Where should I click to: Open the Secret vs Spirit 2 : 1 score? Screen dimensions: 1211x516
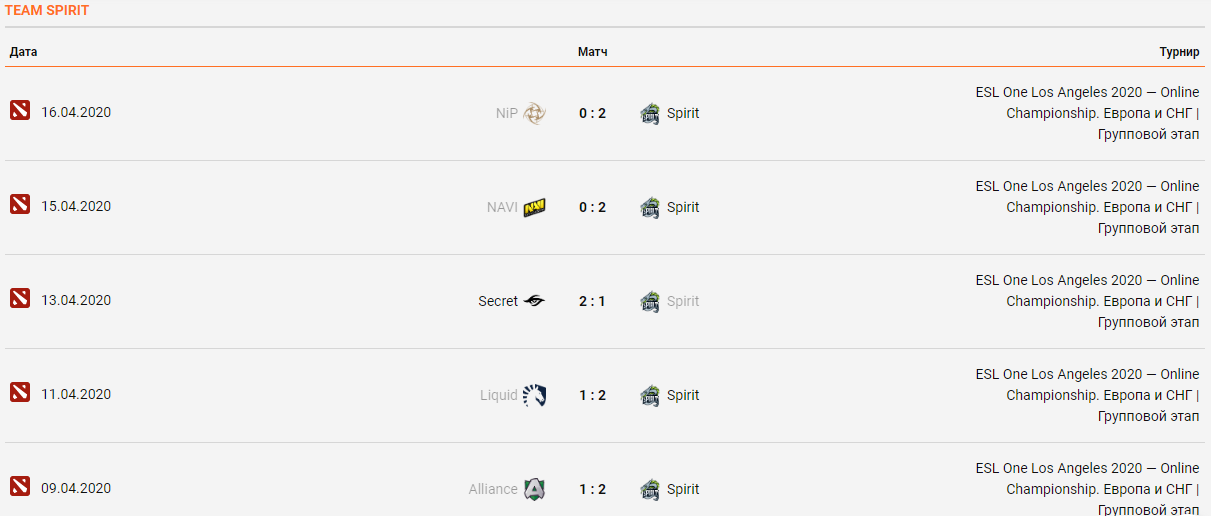[592, 301]
